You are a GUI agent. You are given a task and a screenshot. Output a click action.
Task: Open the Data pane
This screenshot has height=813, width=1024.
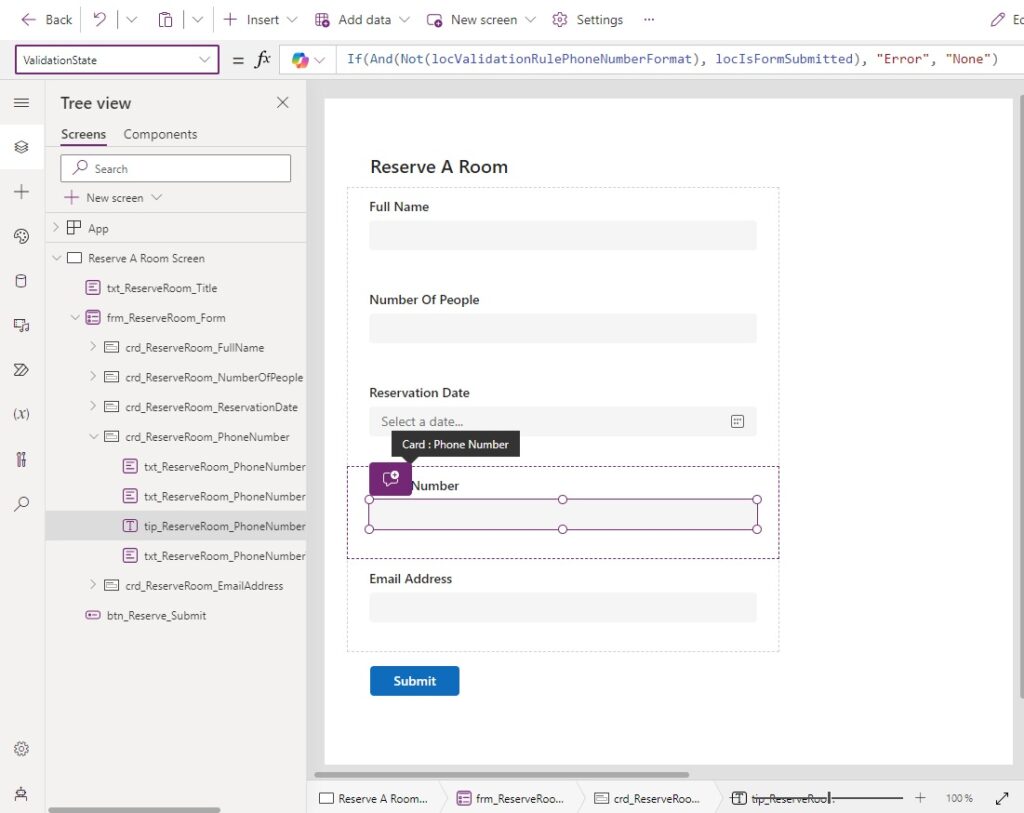21,281
